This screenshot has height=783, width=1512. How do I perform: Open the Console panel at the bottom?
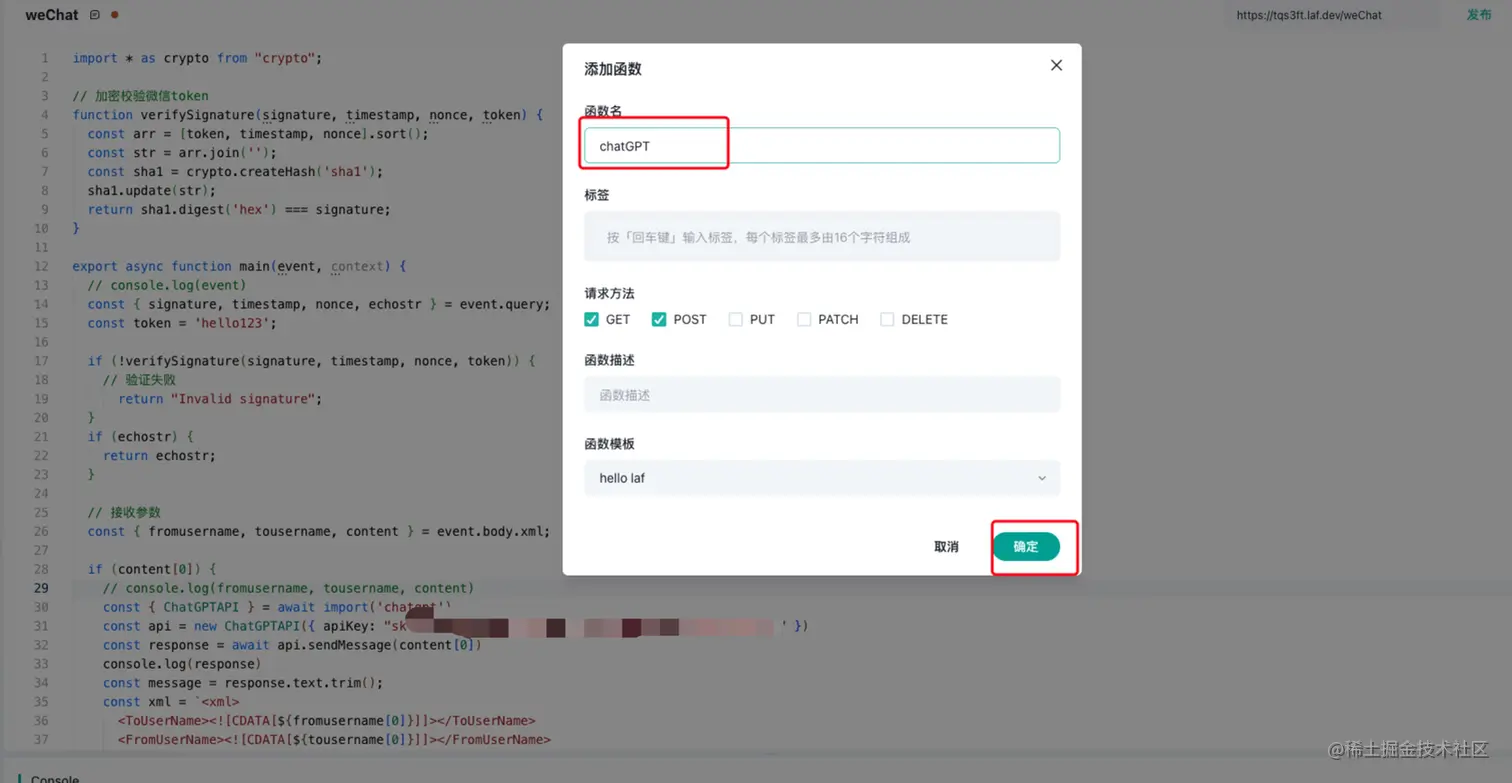[55, 778]
